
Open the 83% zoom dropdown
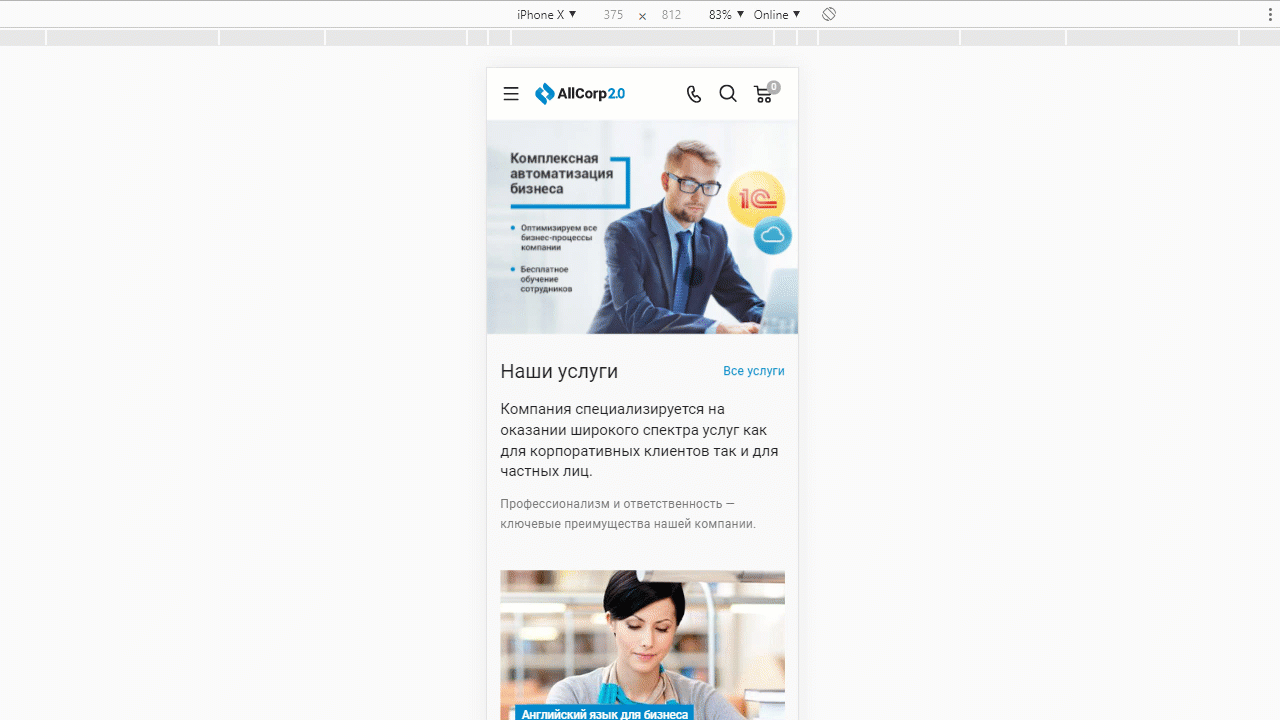(726, 14)
